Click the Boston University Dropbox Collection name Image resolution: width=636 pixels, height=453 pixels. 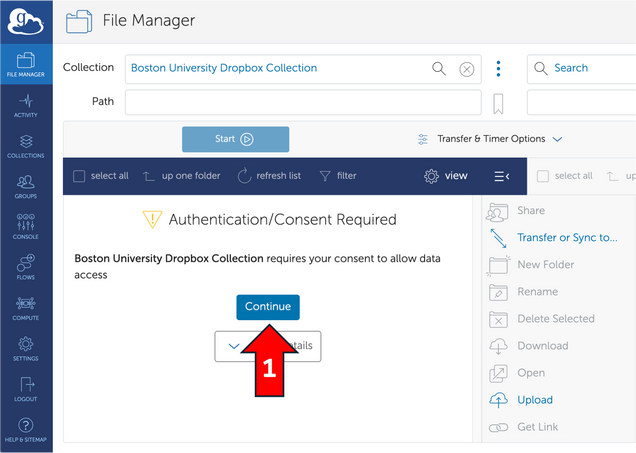click(224, 68)
